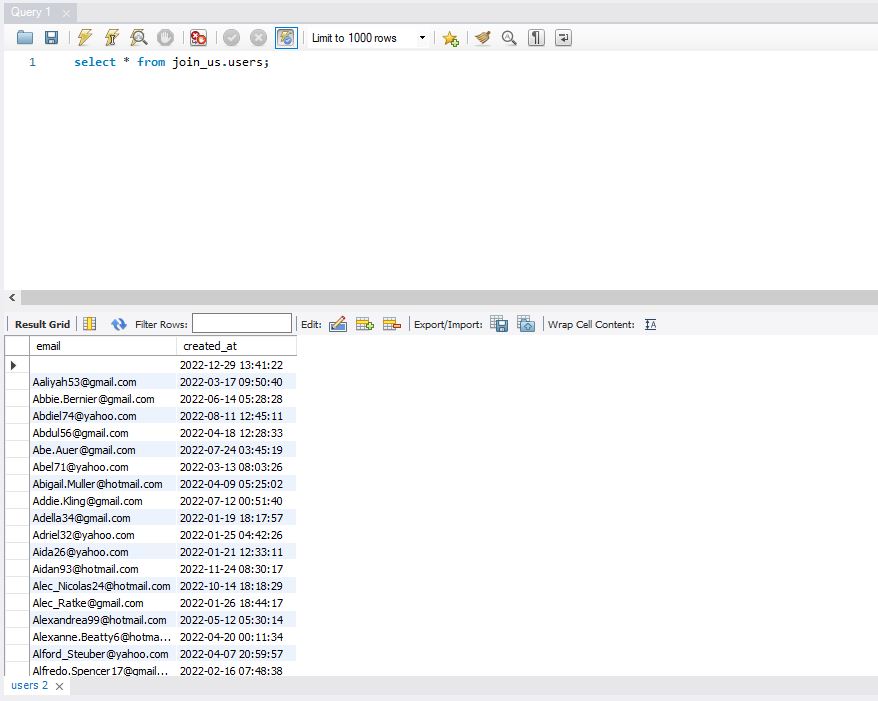Switch to the Query 1 tab
The width and height of the screenshot is (878, 701).
click(31, 12)
